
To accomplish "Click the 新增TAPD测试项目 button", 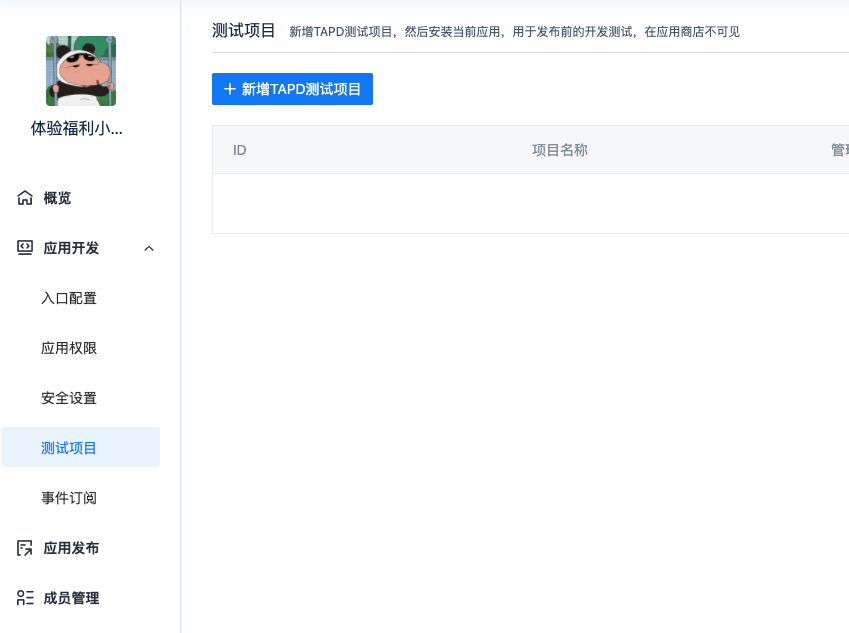I will click(292, 88).
